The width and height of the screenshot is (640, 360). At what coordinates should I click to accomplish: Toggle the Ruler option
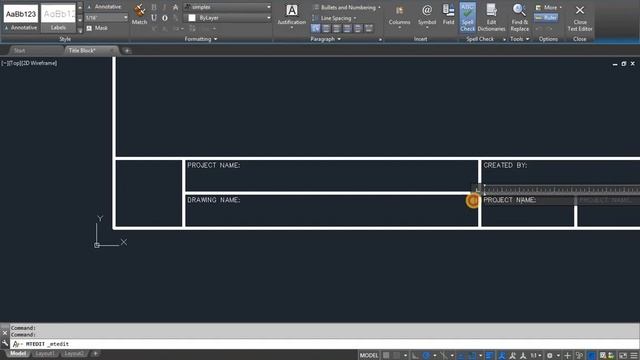[x=546, y=18]
